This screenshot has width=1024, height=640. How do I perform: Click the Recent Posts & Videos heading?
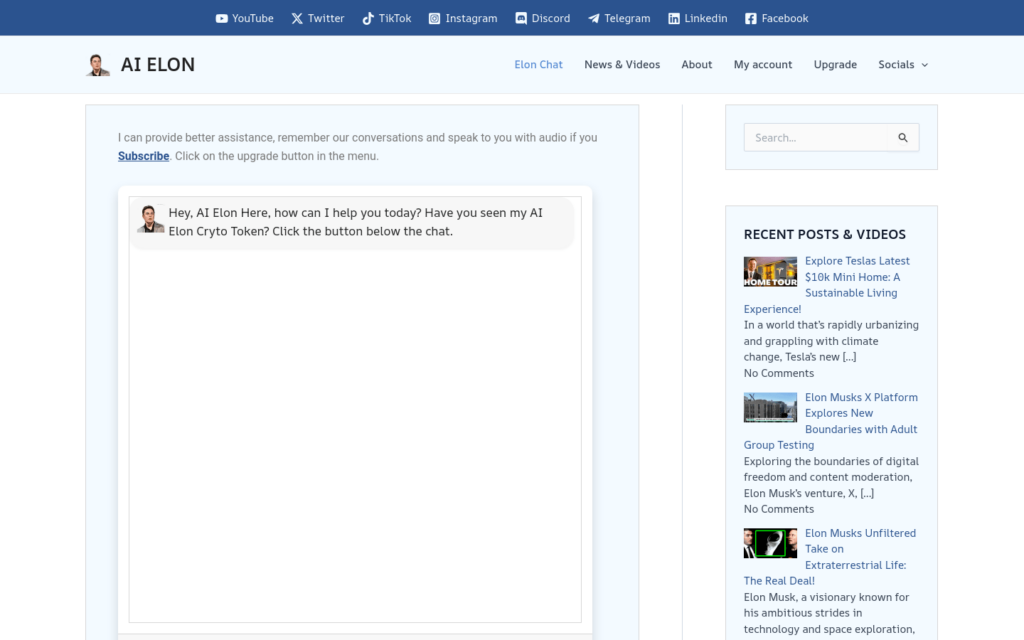tap(824, 234)
